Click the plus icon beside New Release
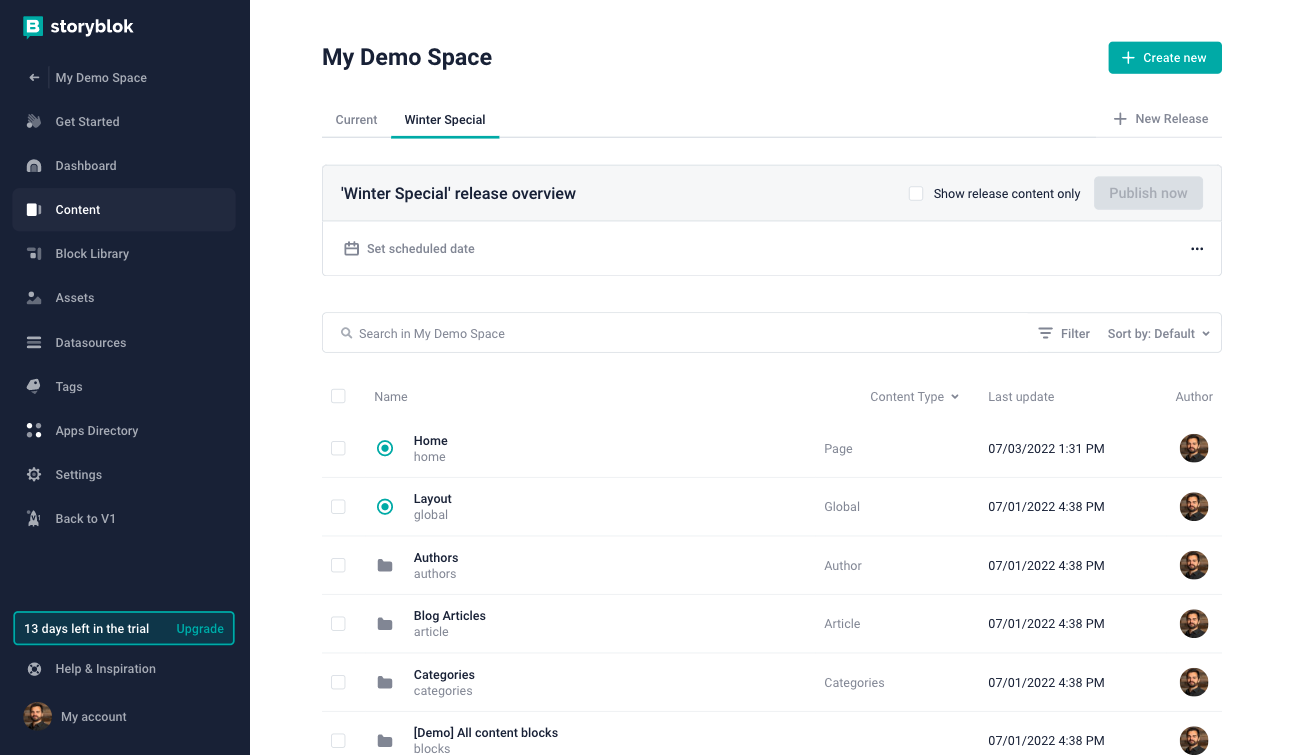The width and height of the screenshot is (1292, 755). tap(1120, 119)
